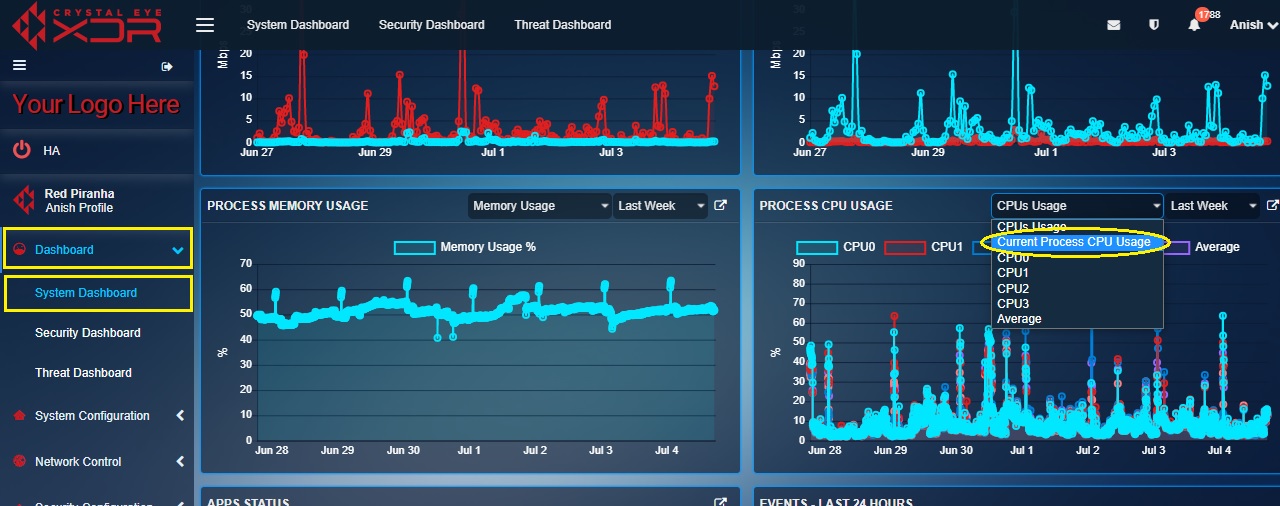The image size is (1280, 506).
Task: Click the PROCESS CPU USAGE title
Action: click(x=826, y=206)
